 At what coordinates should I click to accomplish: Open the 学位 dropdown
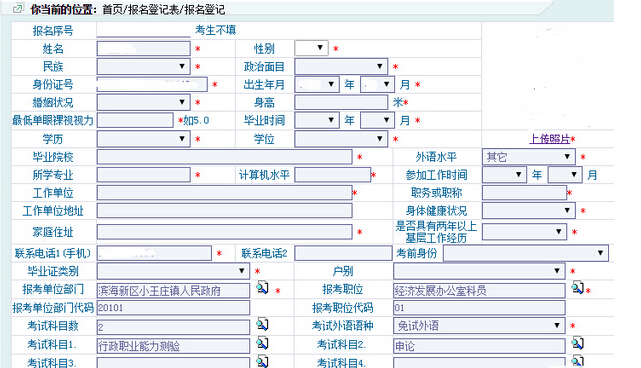(341, 139)
